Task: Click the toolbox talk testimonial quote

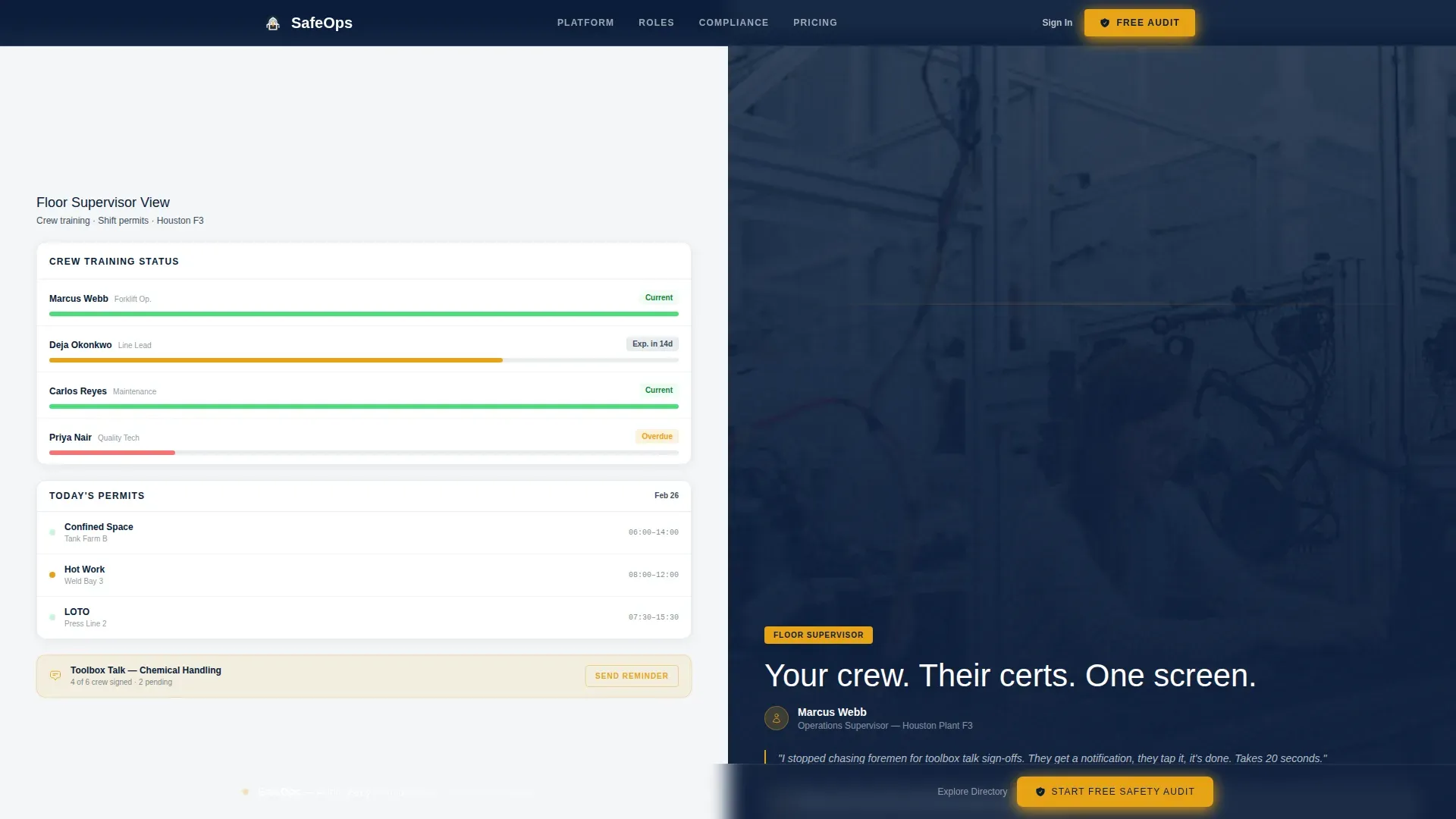Action: [x=1053, y=758]
